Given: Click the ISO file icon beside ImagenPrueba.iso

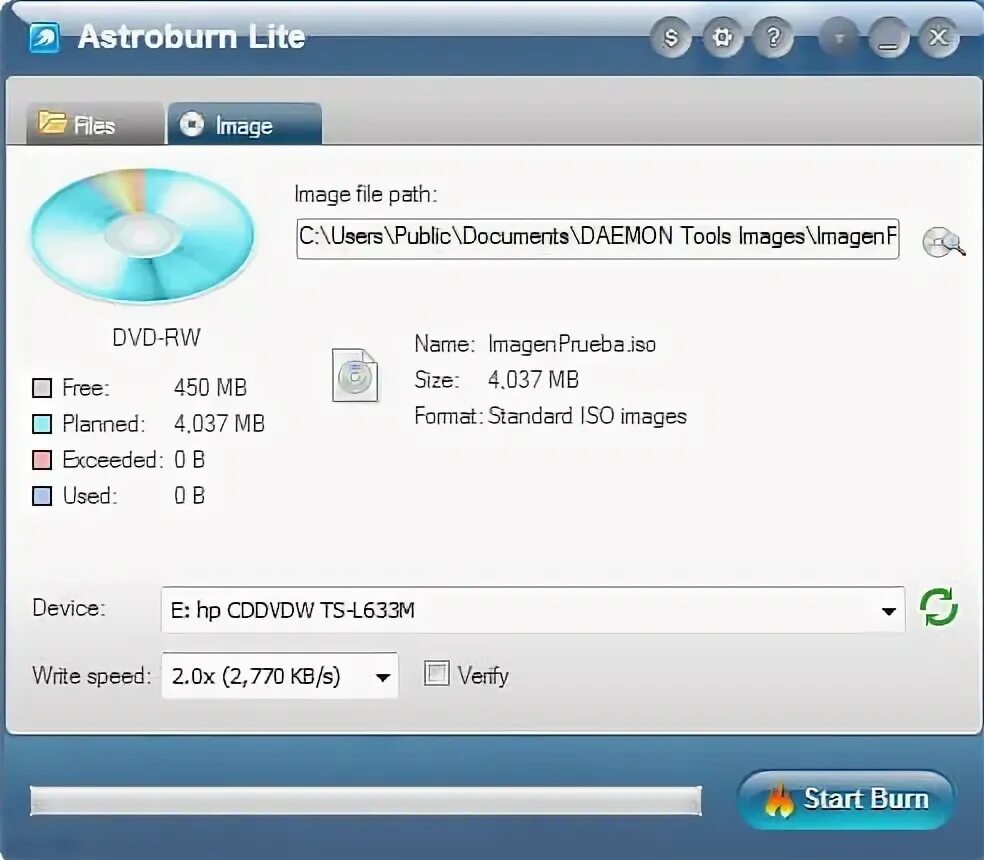Looking at the screenshot, I should (x=355, y=375).
